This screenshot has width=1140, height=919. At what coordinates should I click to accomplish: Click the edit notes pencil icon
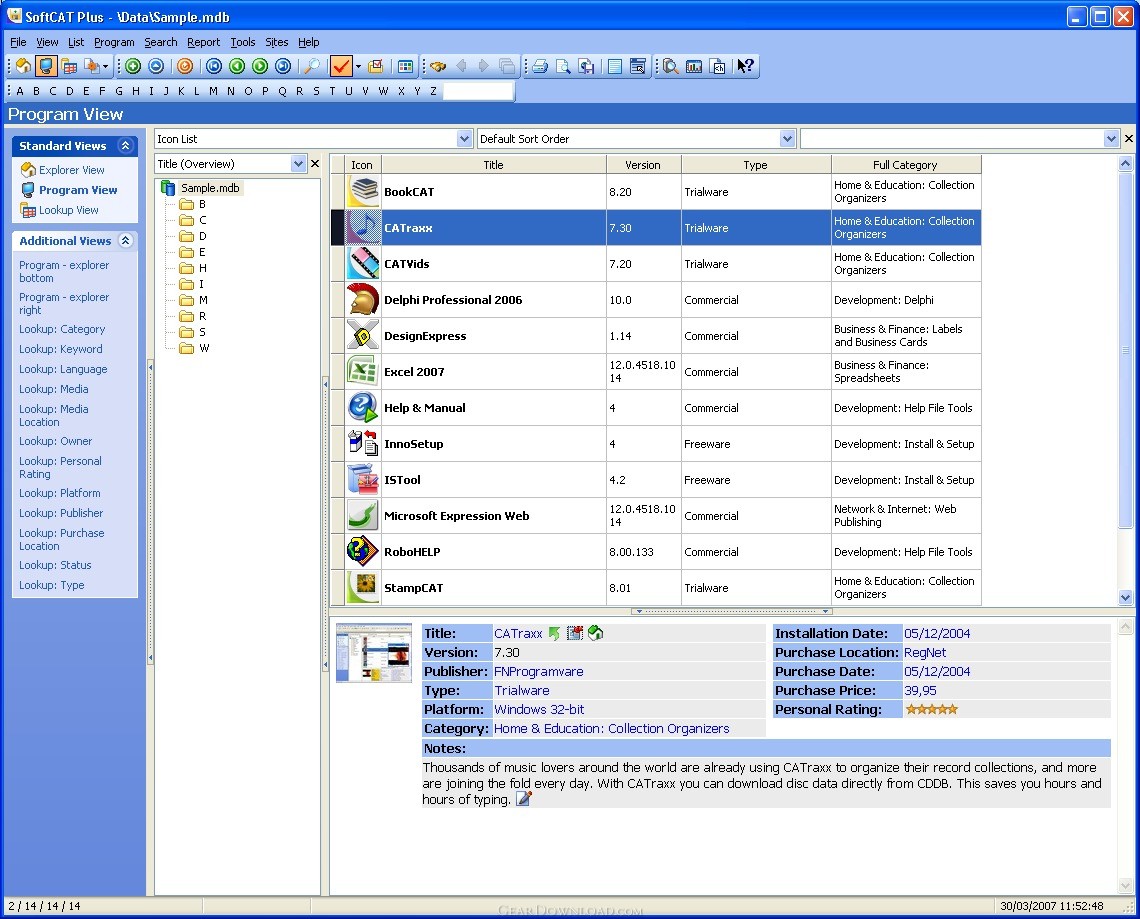[523, 799]
